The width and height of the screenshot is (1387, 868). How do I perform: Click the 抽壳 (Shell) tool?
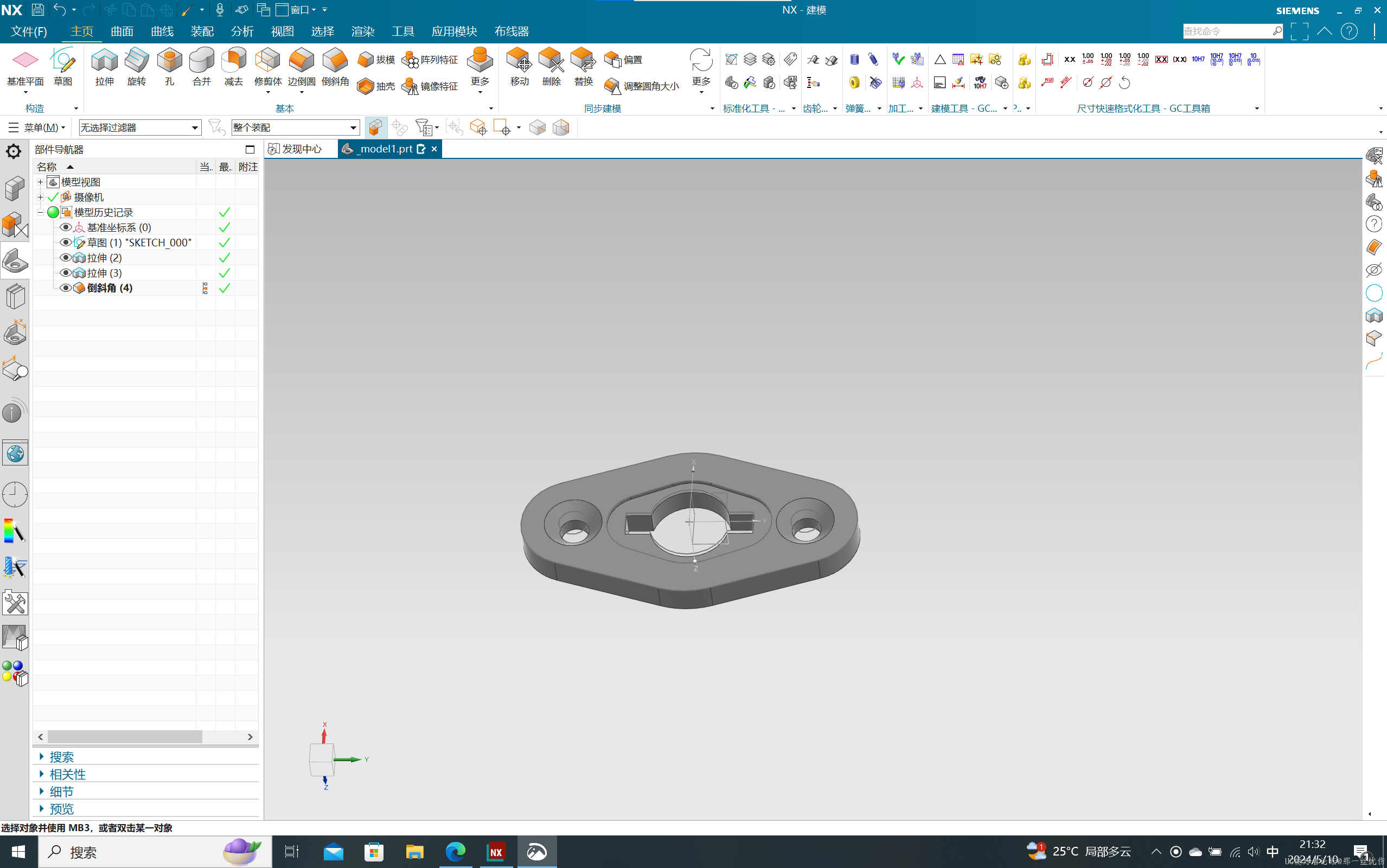pos(375,86)
